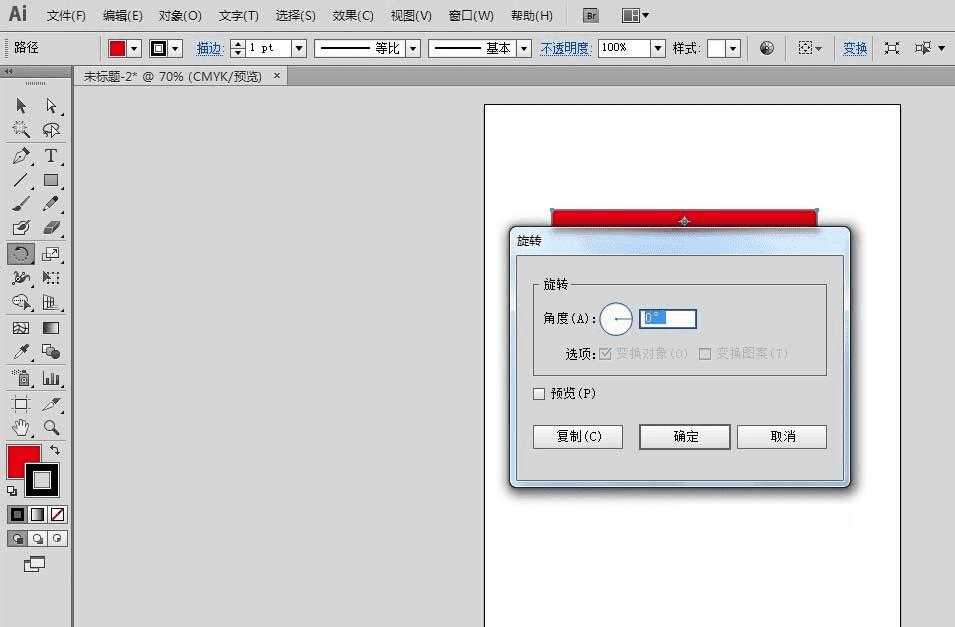
Task: Click the 确定 button
Action: 685,437
